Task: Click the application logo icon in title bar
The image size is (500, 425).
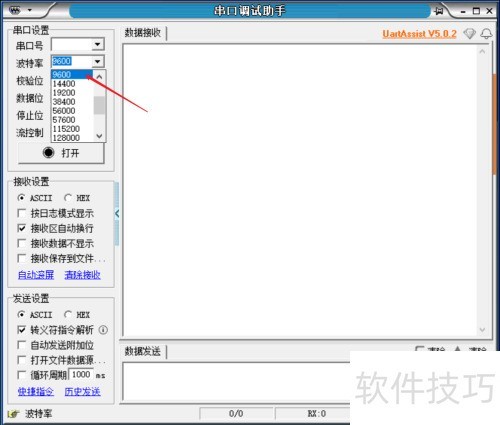Action: (x=15, y=10)
